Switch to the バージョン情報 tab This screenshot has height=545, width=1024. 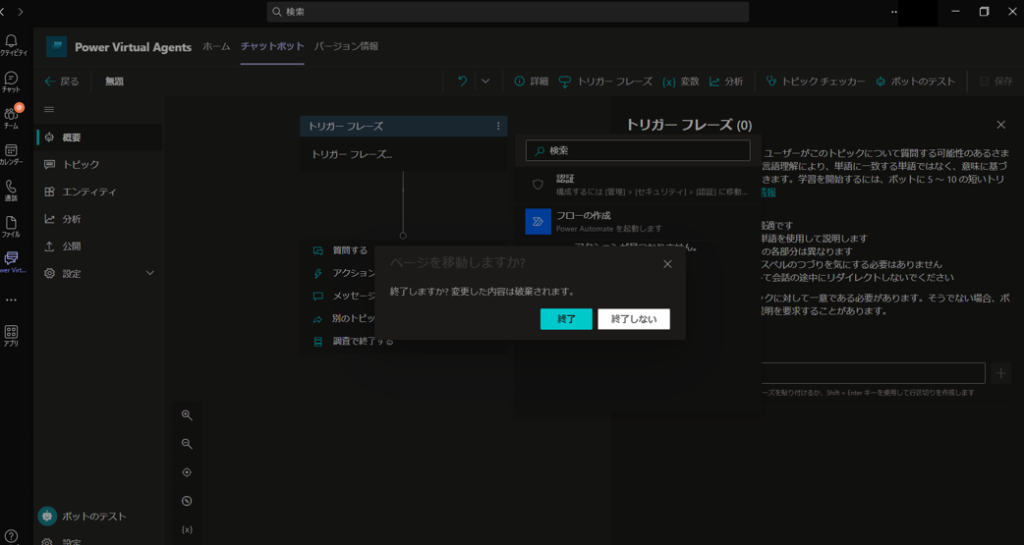click(x=346, y=46)
